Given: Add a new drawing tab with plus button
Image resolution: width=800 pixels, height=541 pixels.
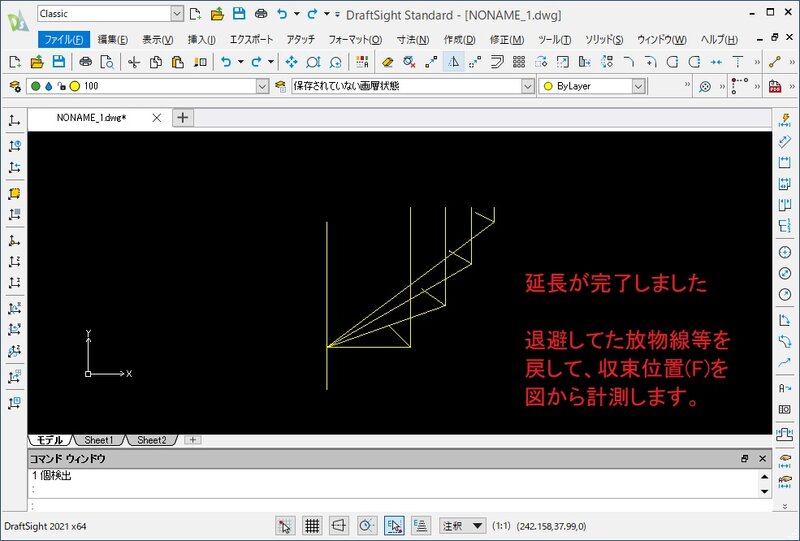Looking at the screenshot, I should pos(183,118).
